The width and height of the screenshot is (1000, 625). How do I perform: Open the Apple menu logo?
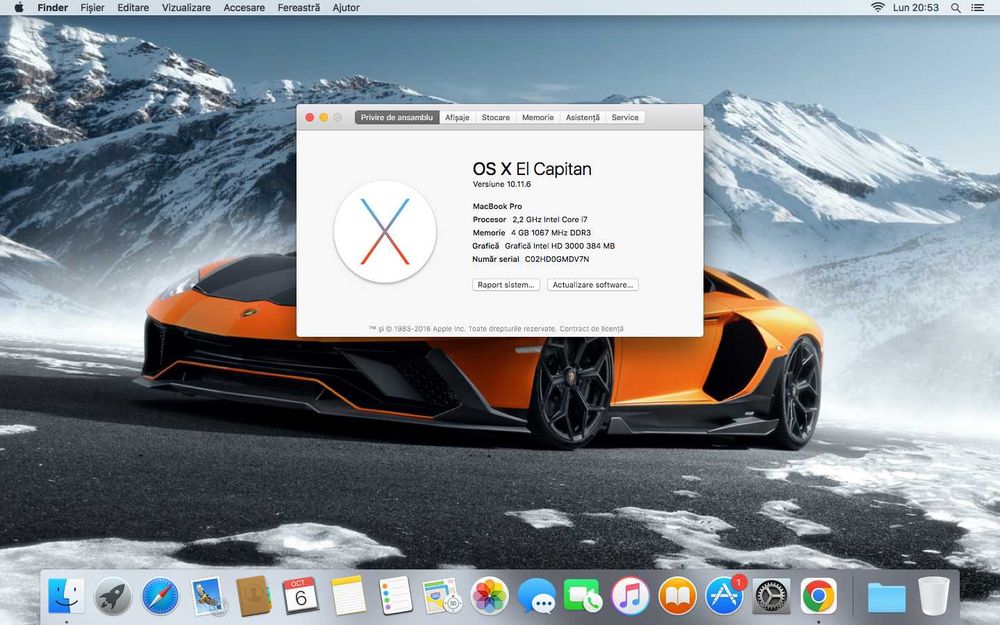18,8
